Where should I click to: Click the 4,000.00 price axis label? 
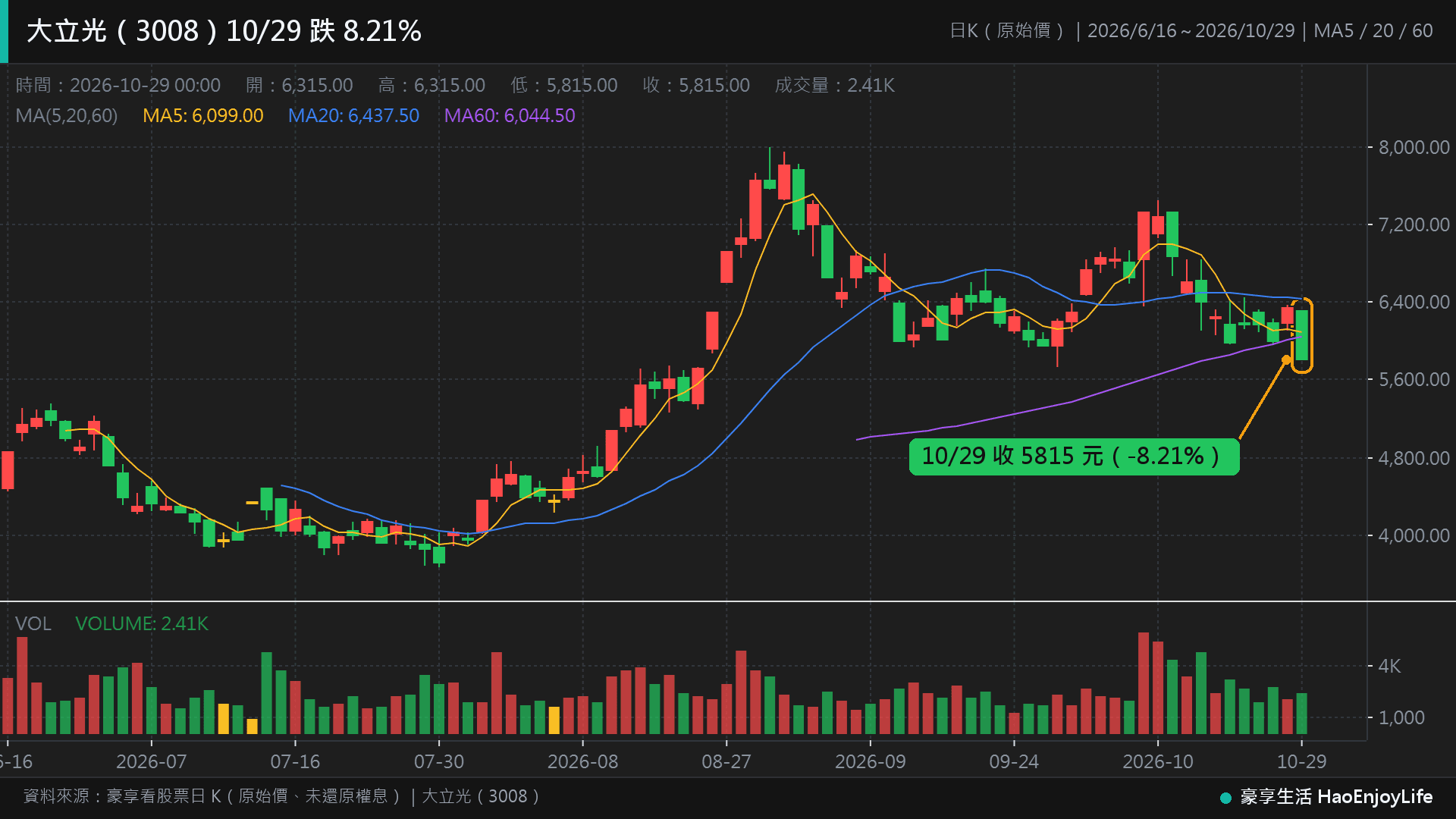(1414, 535)
